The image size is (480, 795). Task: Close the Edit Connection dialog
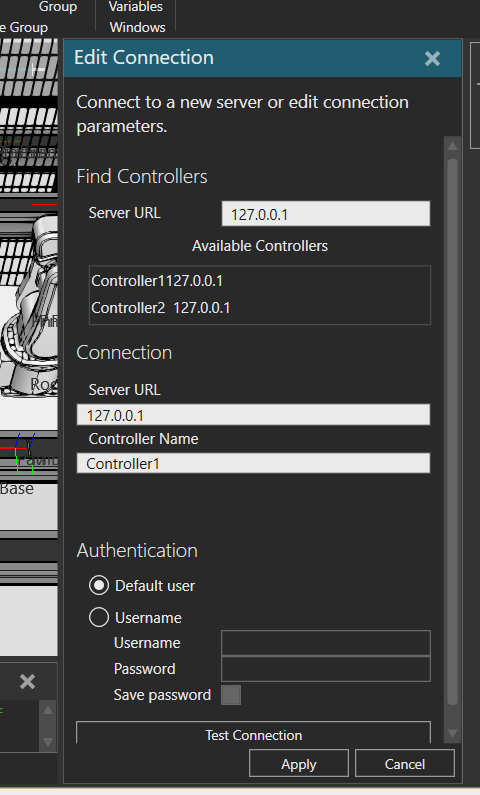[432, 58]
